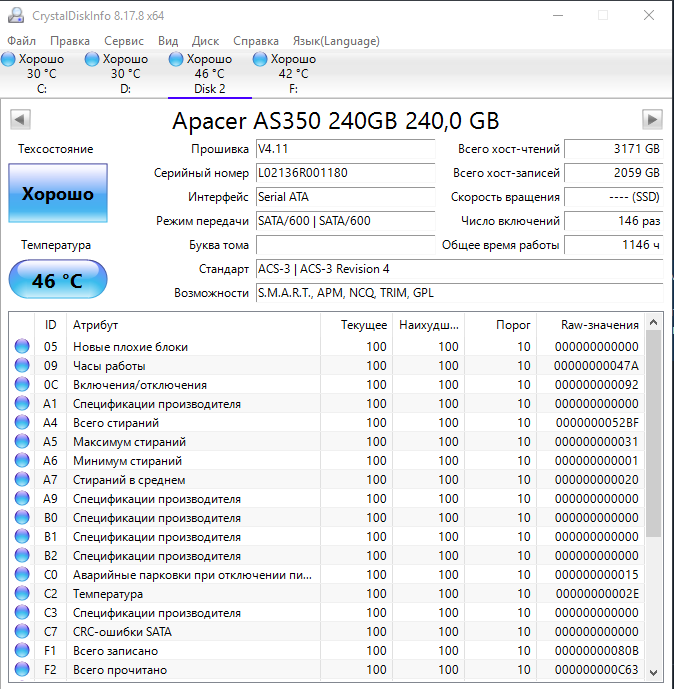Open the Диск menu
Viewport: 674px width, 689px height.
coord(205,41)
